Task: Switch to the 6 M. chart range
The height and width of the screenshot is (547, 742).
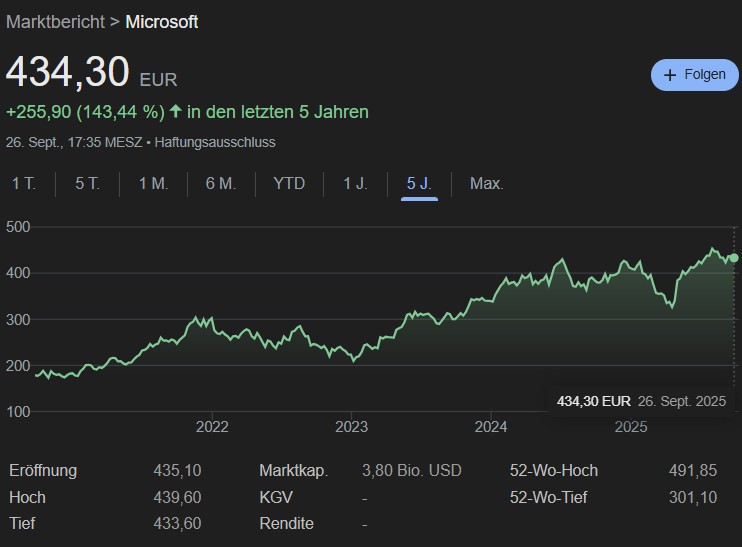Action: [221, 184]
